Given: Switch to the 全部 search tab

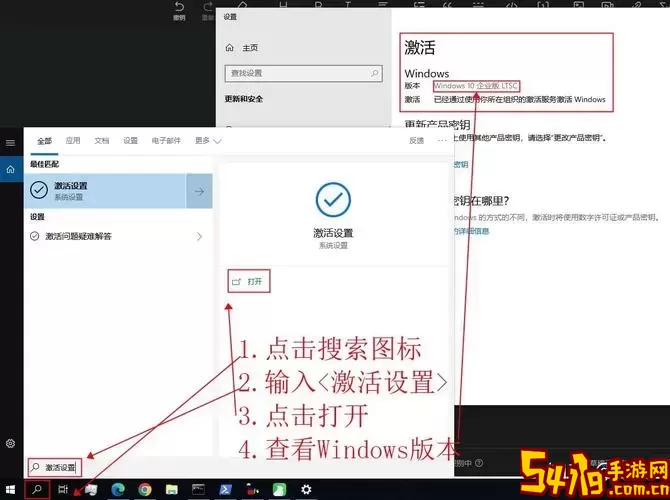Looking at the screenshot, I should pos(44,141).
